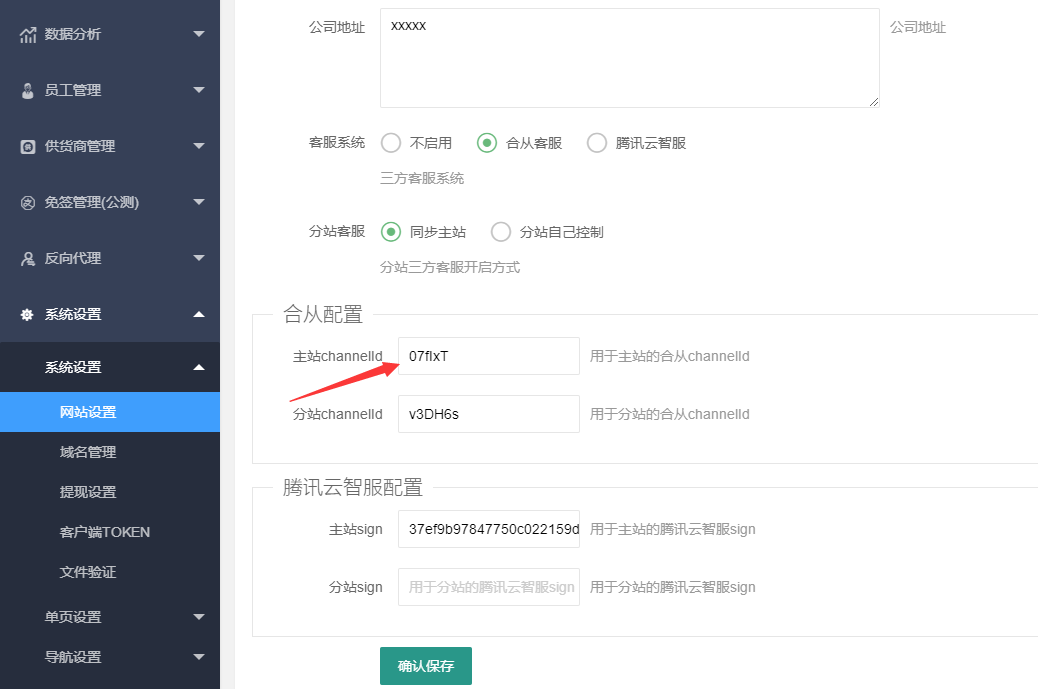Image resolution: width=1038 pixels, height=689 pixels.
Task: Expand the 导航设置 menu arrow
Action: point(199,657)
